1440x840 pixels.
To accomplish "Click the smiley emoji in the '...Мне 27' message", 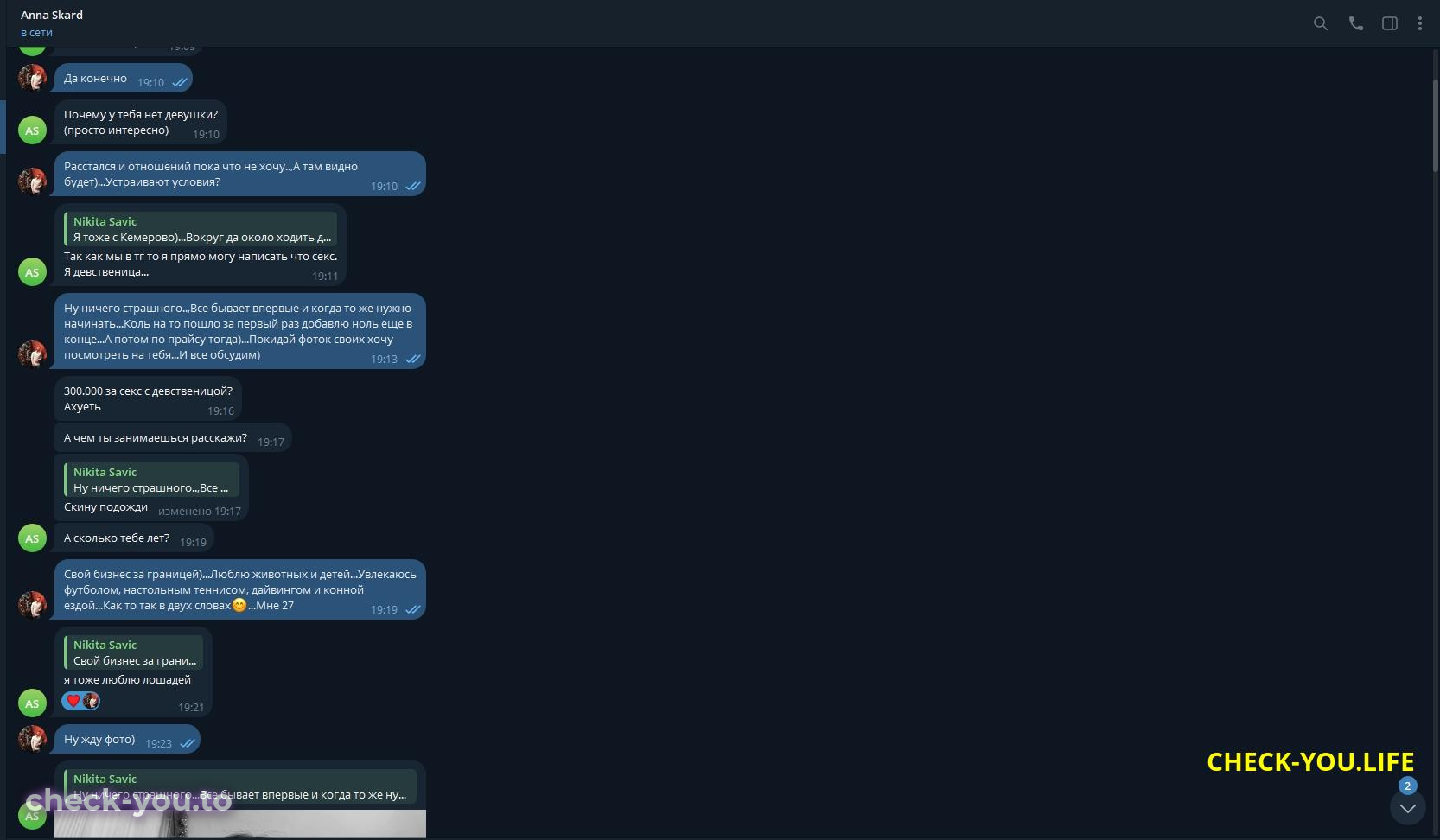I will pyautogui.click(x=239, y=605).
